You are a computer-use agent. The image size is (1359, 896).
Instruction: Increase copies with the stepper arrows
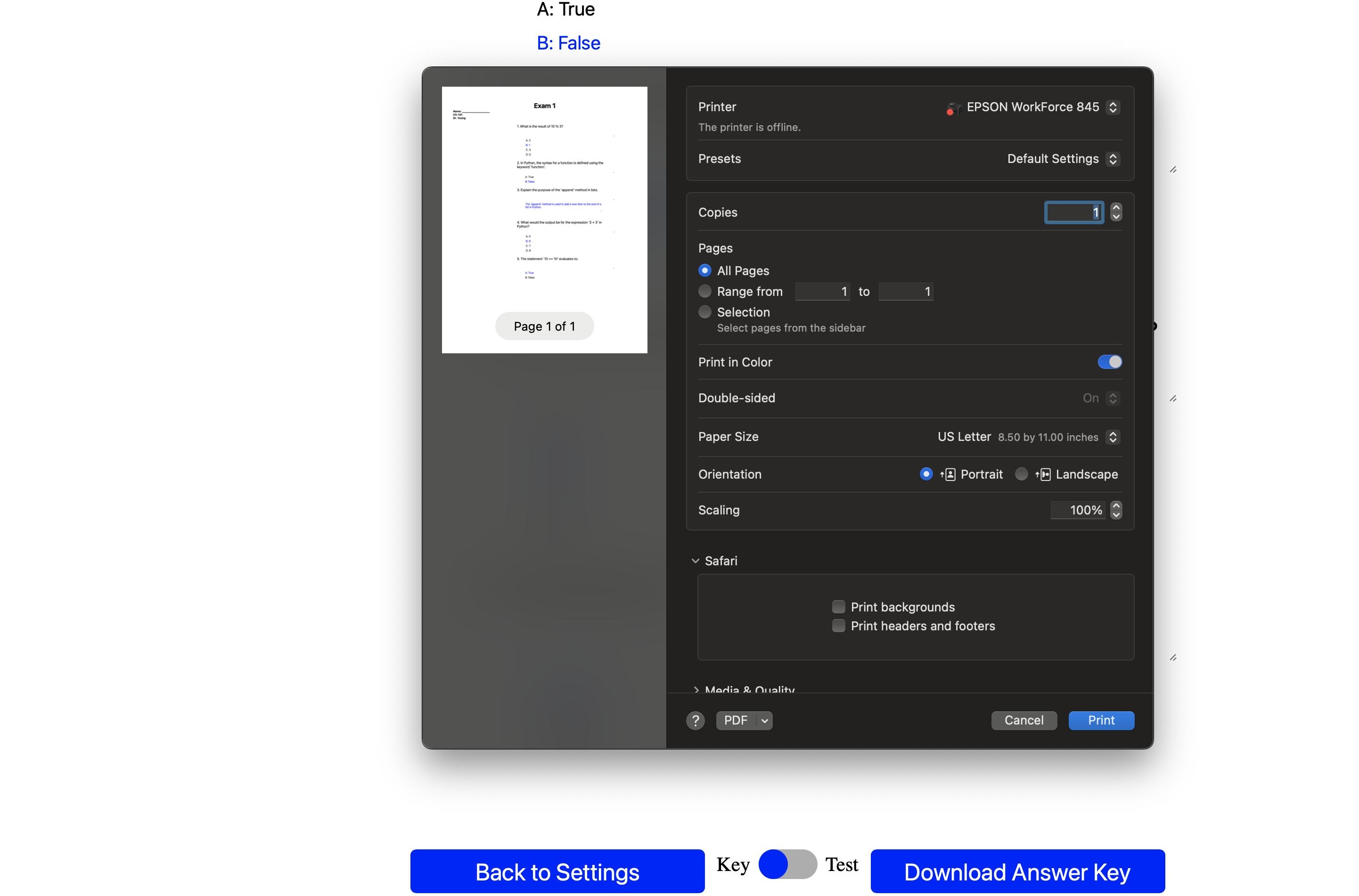(1115, 207)
